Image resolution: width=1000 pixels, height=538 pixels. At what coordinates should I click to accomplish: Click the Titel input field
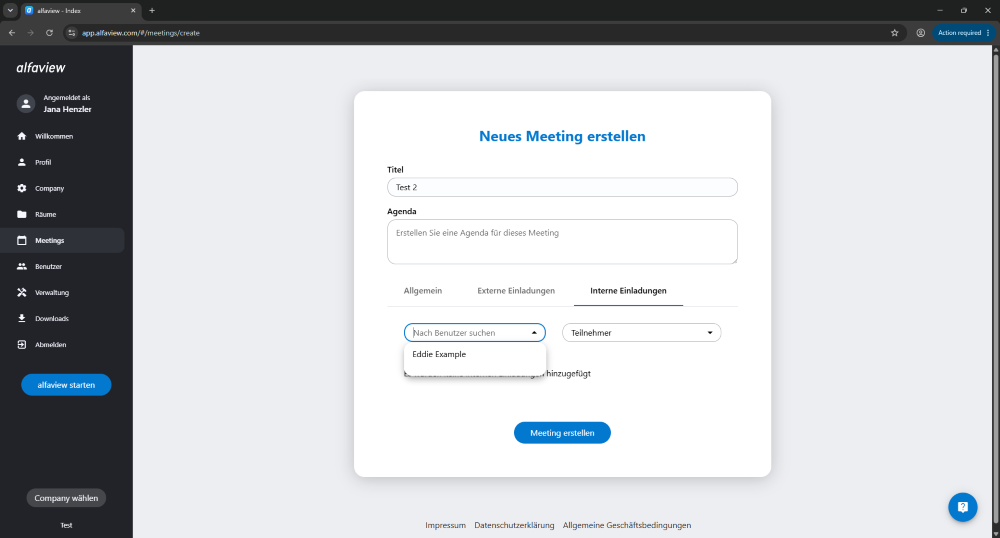click(562, 187)
